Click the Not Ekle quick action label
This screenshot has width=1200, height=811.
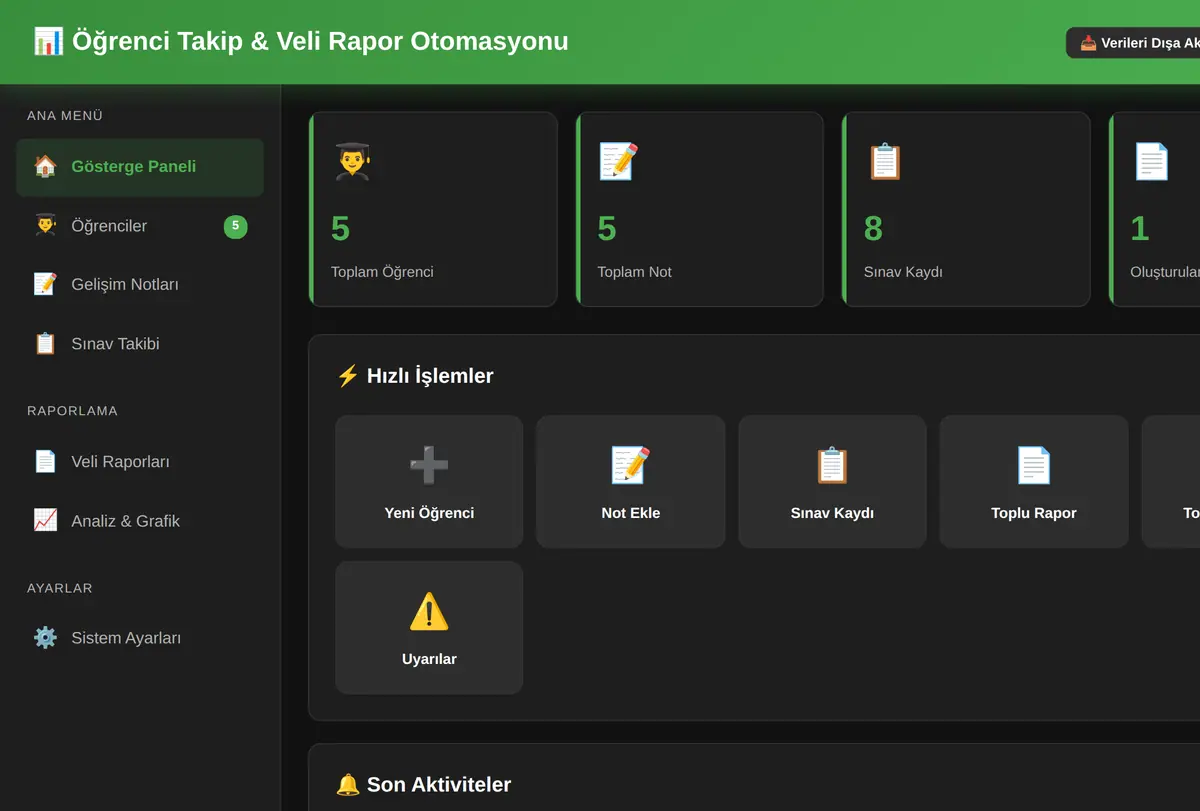tap(631, 513)
